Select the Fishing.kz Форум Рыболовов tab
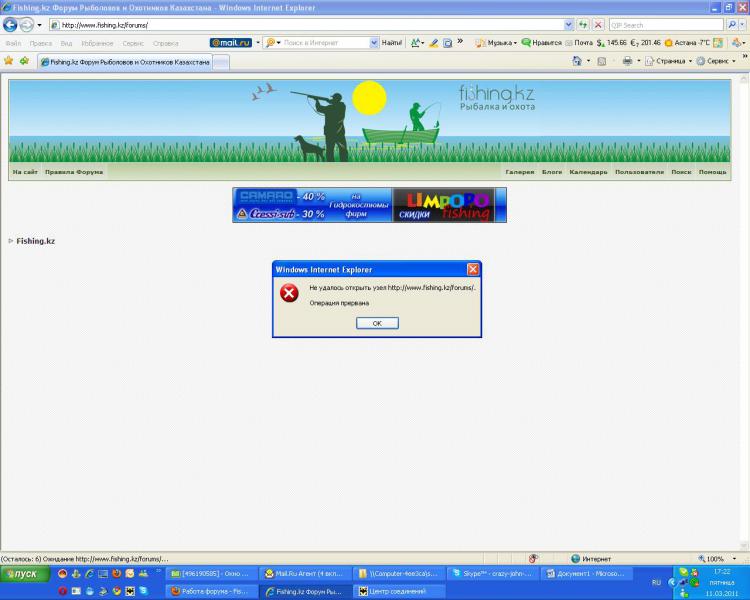750x600 pixels. [x=125, y=62]
